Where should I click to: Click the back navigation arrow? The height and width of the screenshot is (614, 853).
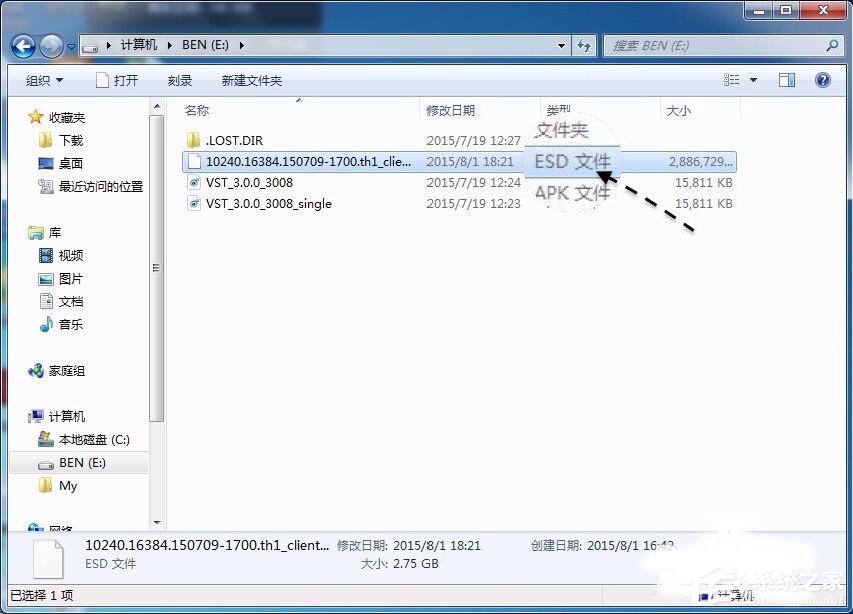click(x=23, y=45)
